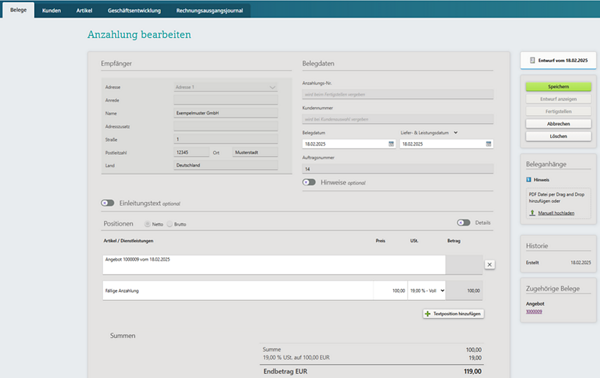Click the Erstellt 18.02.2025 history date
The width and height of the screenshot is (600, 378).
(580, 263)
